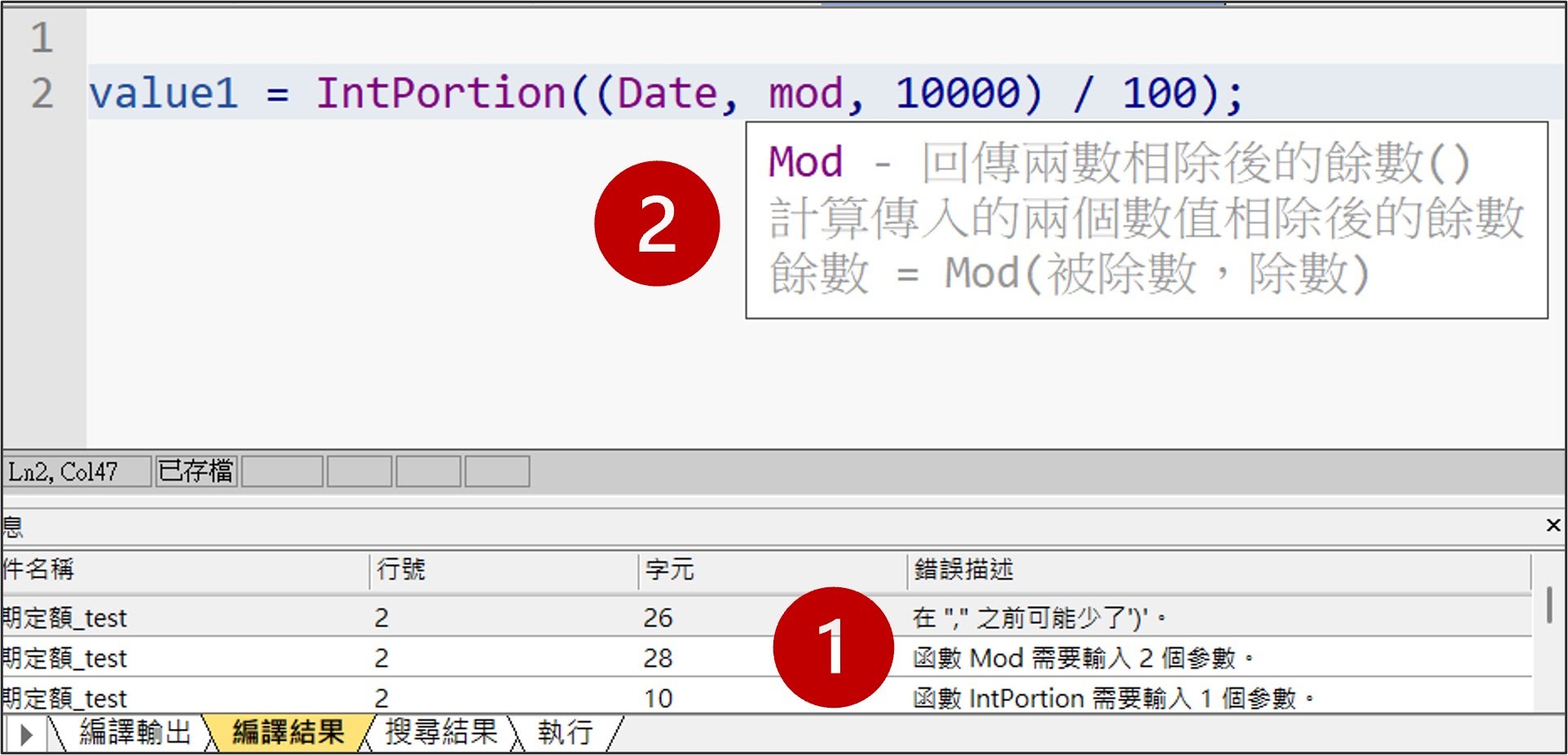Switch to the 編譯輸出 tab

(134, 732)
